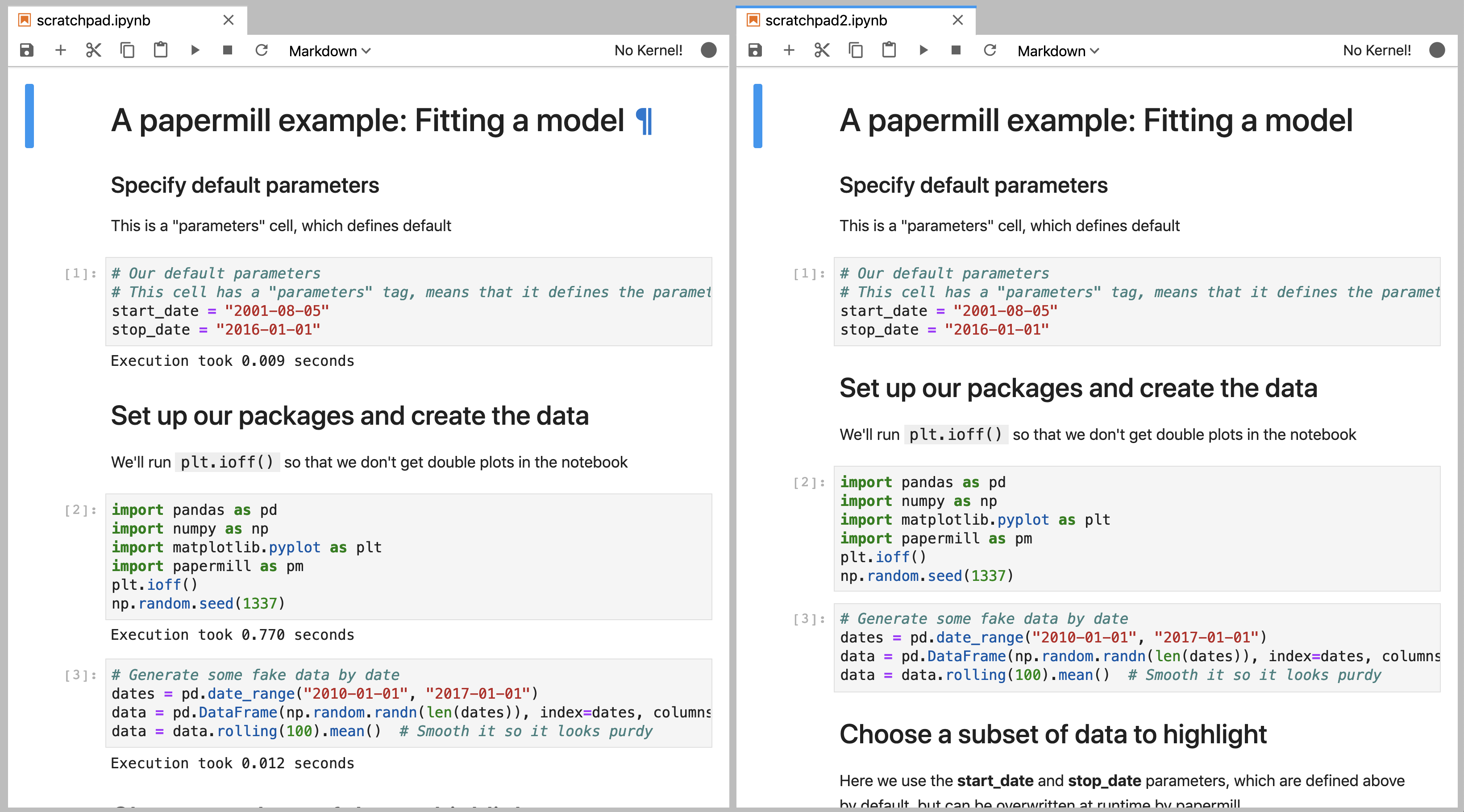The image size is (1464, 812).
Task: Paste cell in left notebook toolbar
Action: 161,50
